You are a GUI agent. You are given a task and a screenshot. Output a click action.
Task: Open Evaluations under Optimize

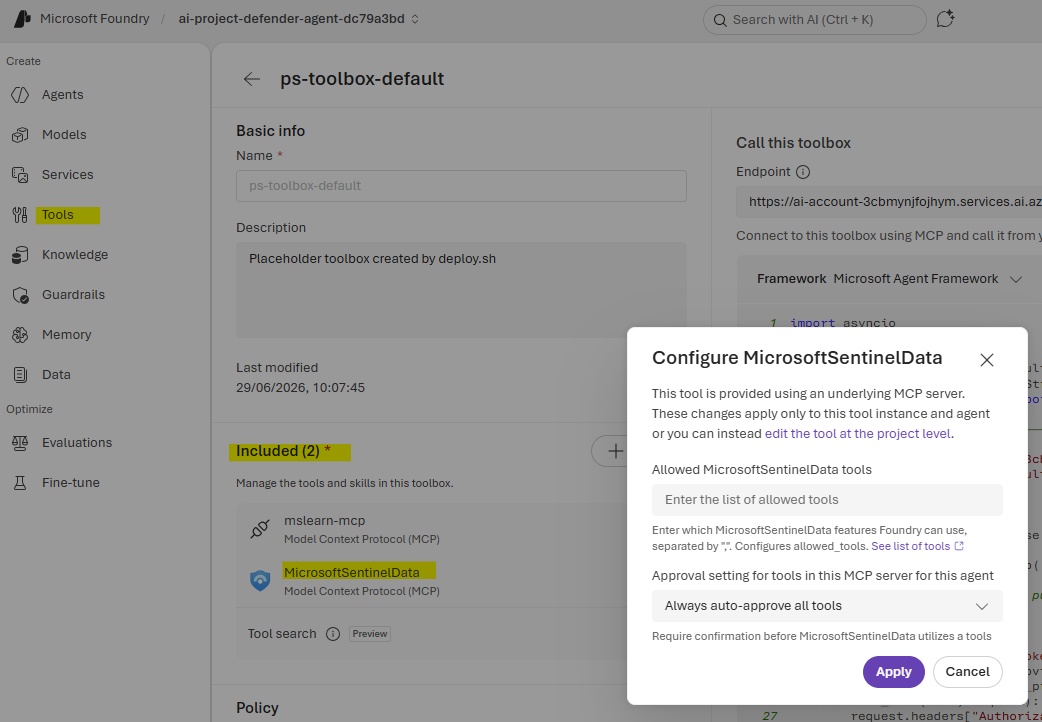click(x=76, y=442)
